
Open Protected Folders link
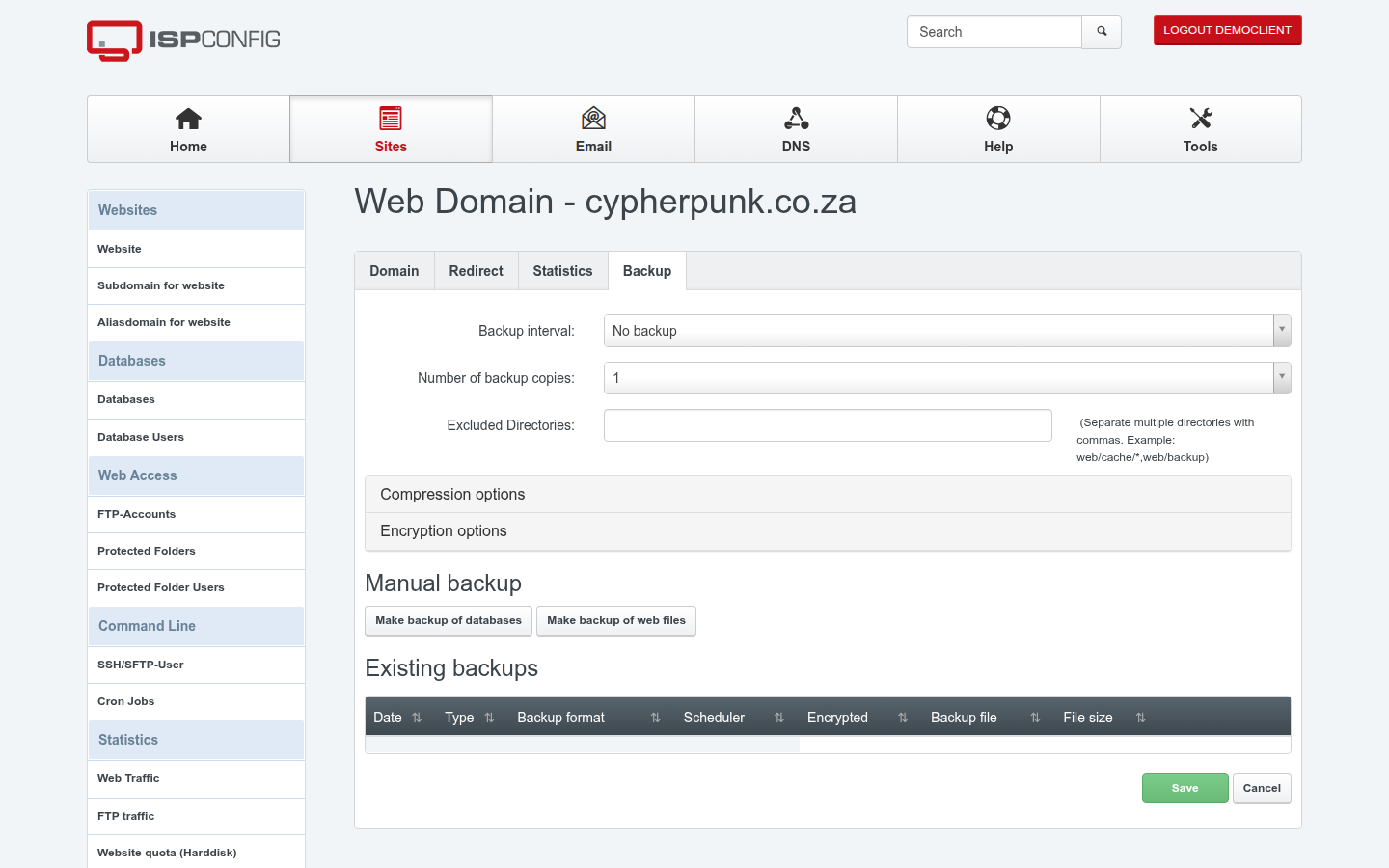197,552
